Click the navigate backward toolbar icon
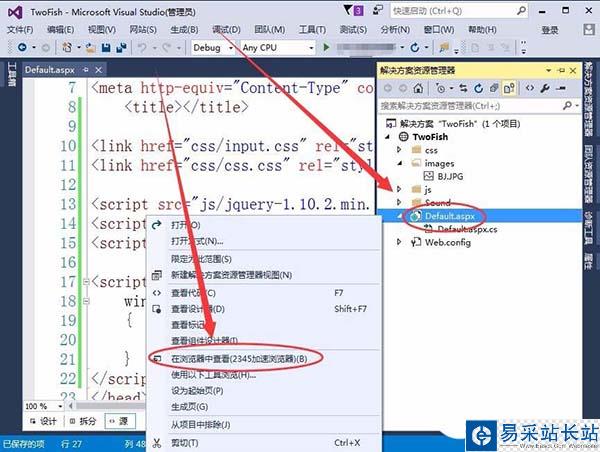Screen dimensions: 600x452 [x=22, y=47]
